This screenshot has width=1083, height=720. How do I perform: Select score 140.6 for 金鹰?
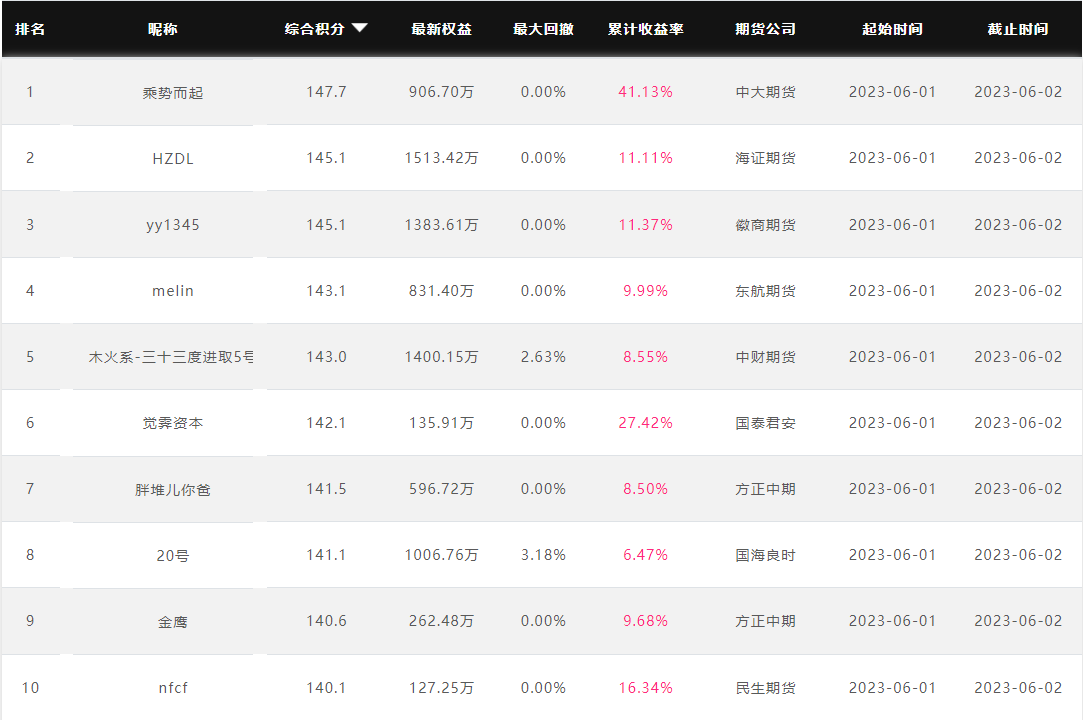(x=326, y=620)
